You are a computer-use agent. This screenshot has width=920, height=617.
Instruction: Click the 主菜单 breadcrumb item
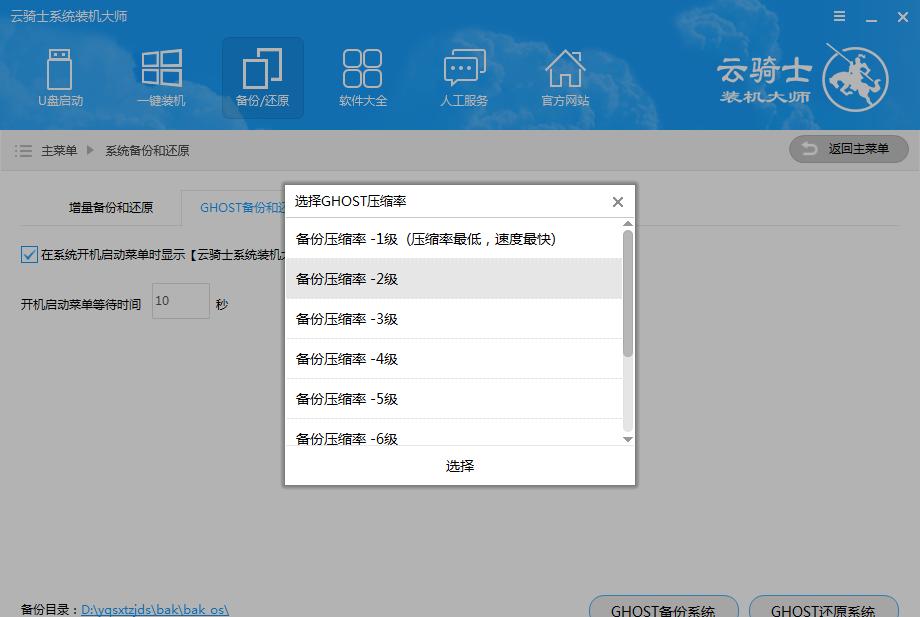pyautogui.click(x=59, y=151)
